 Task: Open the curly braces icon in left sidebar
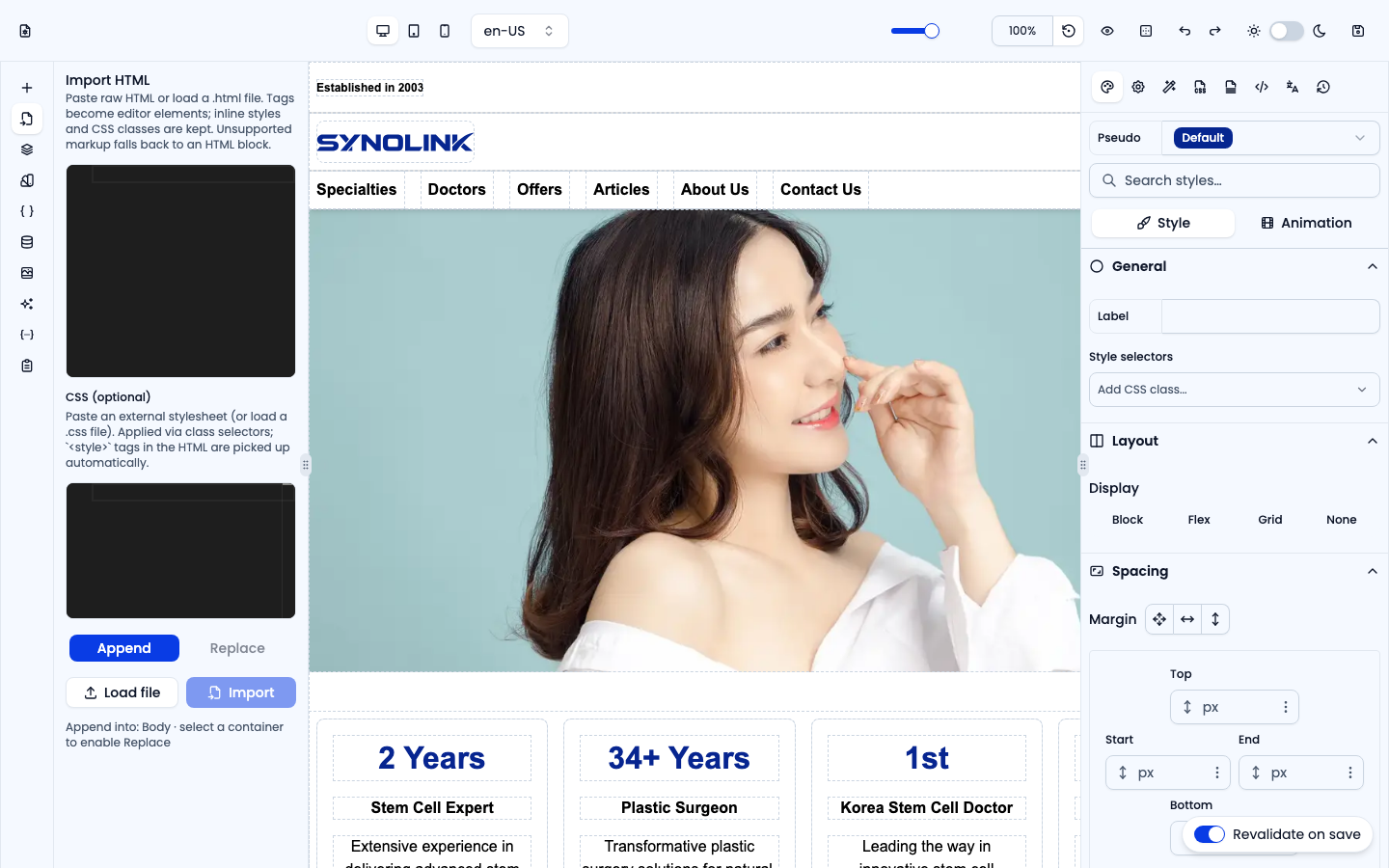point(27,211)
